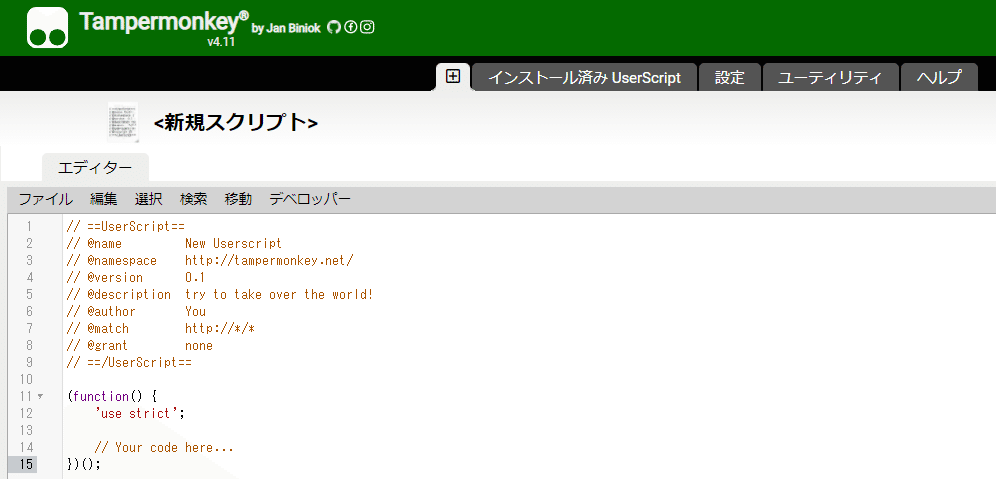This screenshot has height=479, width=996.
Task: Click the script thumbnail icon beside <新規スクリプト>
Action: click(x=123, y=121)
